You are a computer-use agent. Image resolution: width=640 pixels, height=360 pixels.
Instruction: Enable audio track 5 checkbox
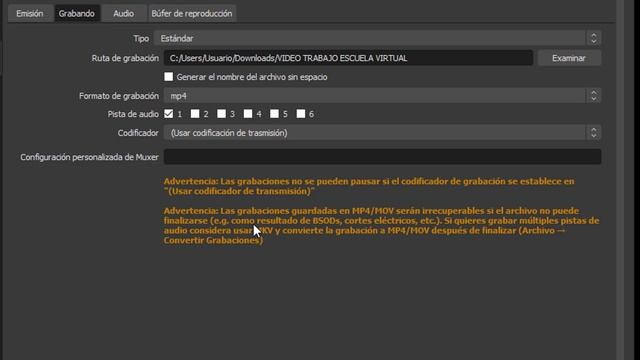click(274, 114)
